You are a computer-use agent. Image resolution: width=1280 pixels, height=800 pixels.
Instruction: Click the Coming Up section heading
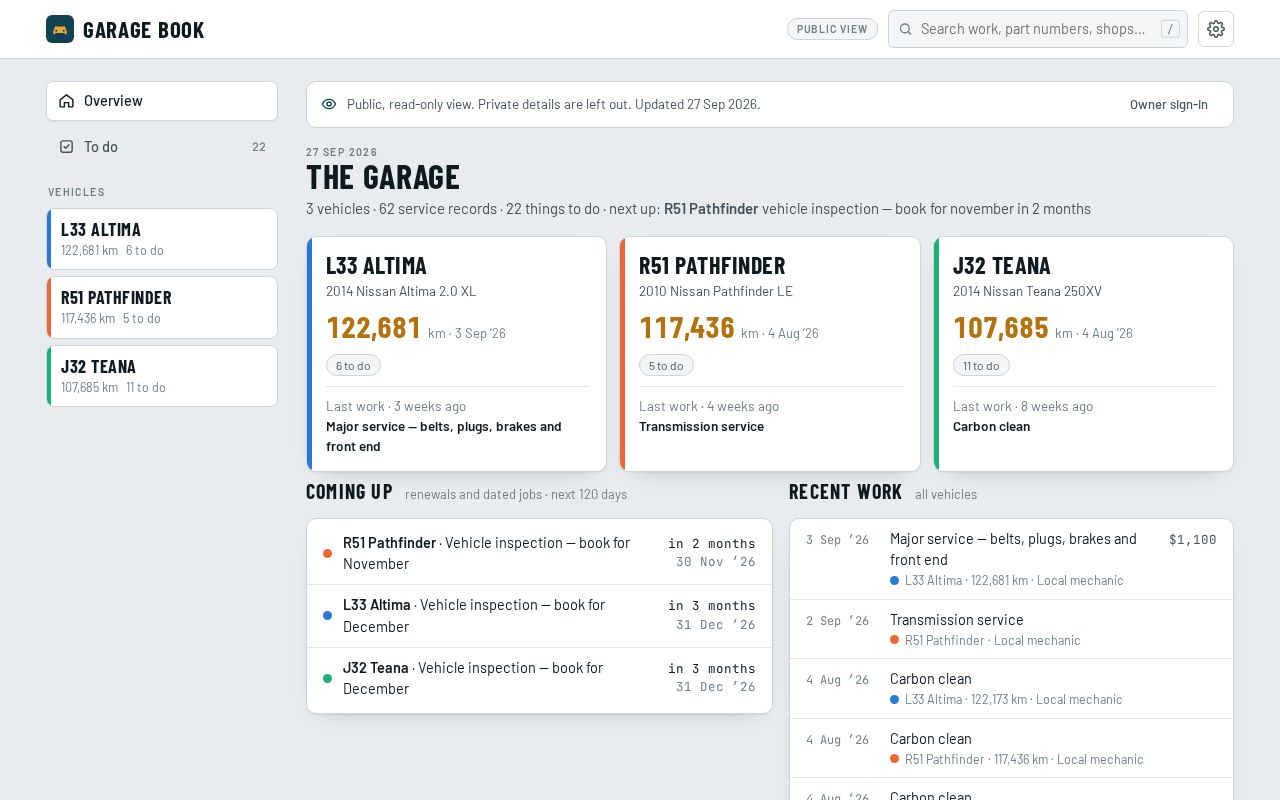pos(349,491)
